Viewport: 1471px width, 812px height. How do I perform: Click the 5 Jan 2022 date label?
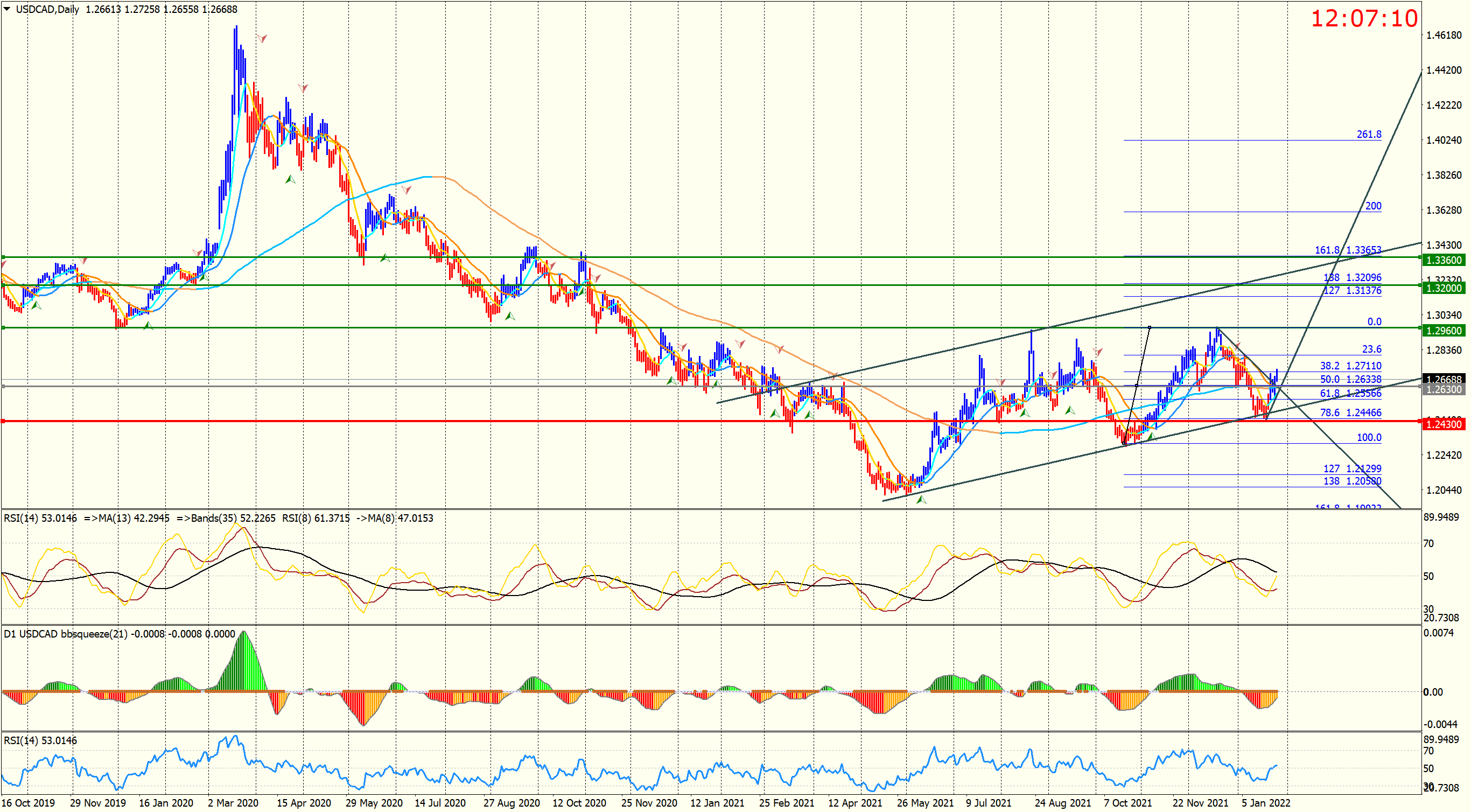point(1265,803)
